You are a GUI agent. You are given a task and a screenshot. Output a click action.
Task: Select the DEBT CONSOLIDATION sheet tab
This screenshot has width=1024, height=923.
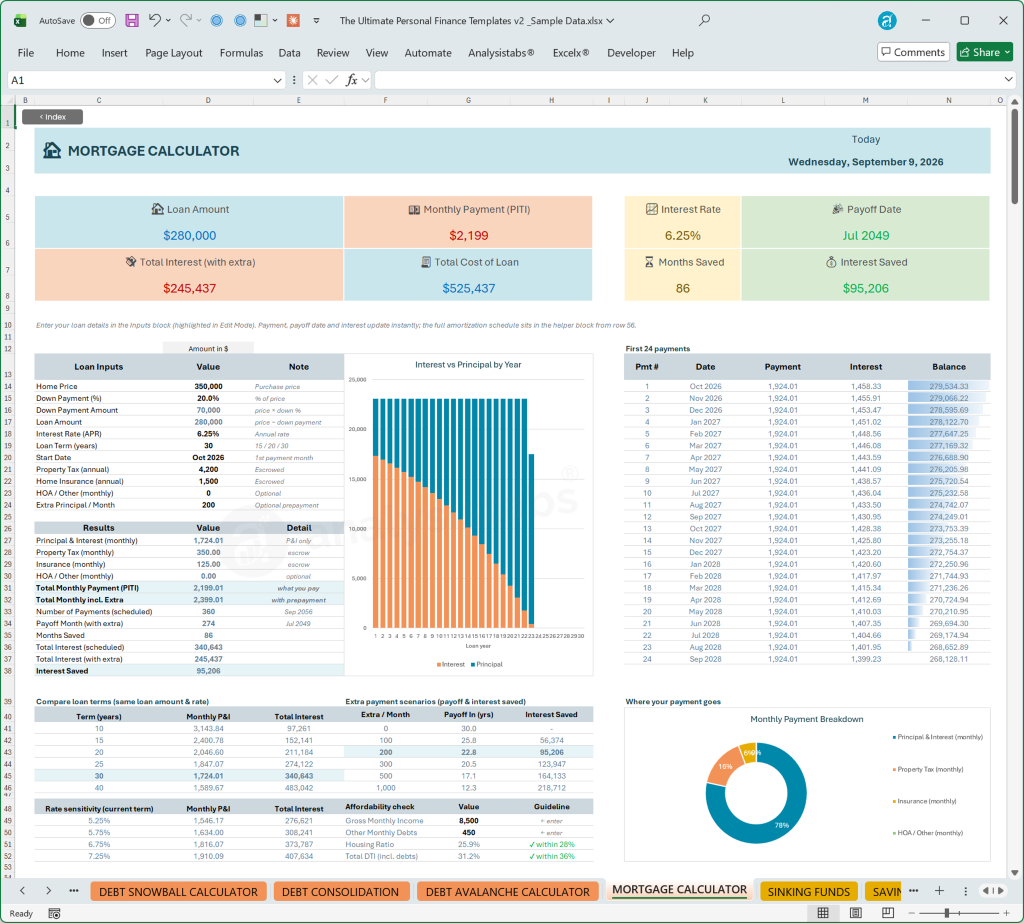340,892
